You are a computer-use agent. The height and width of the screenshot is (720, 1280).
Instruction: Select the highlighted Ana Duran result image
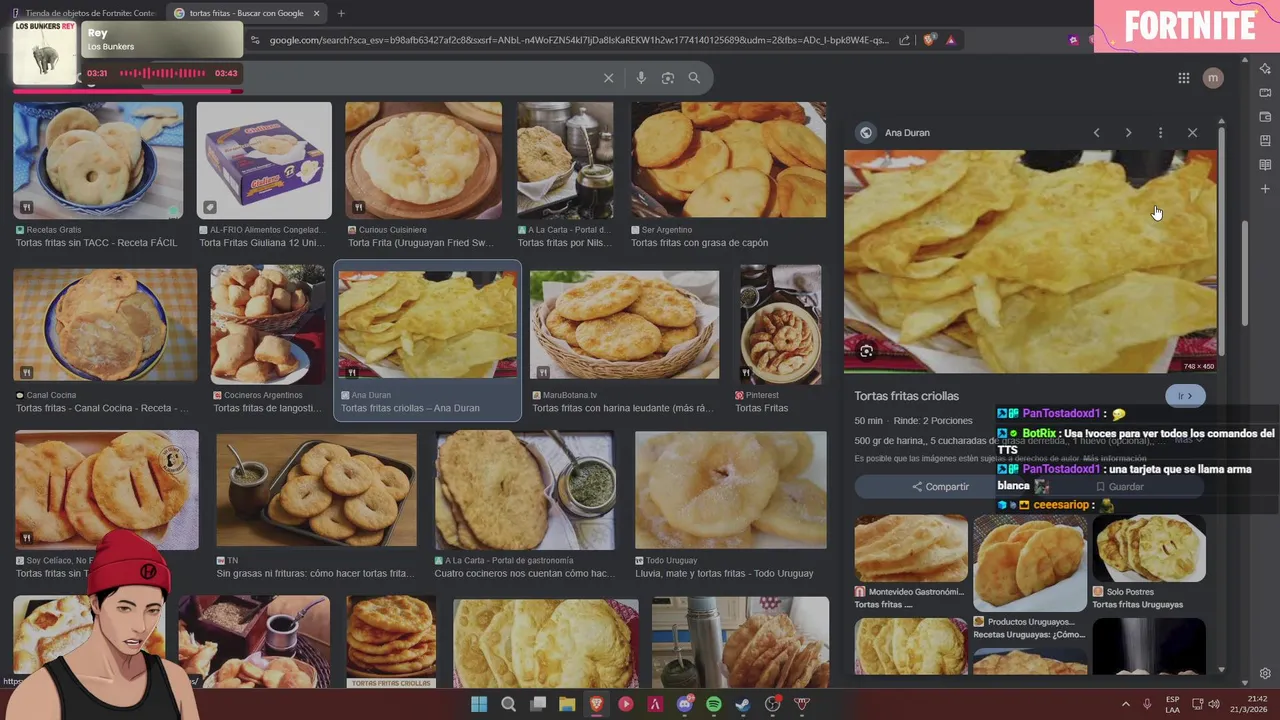click(x=427, y=324)
